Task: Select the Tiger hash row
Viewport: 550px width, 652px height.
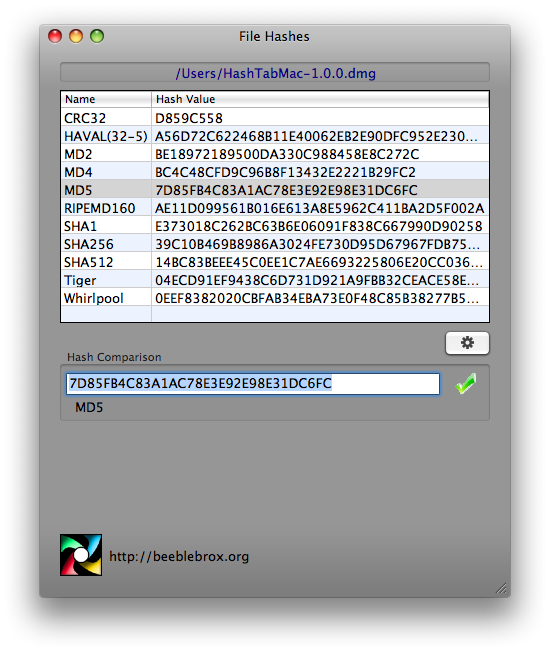Action: (275, 280)
